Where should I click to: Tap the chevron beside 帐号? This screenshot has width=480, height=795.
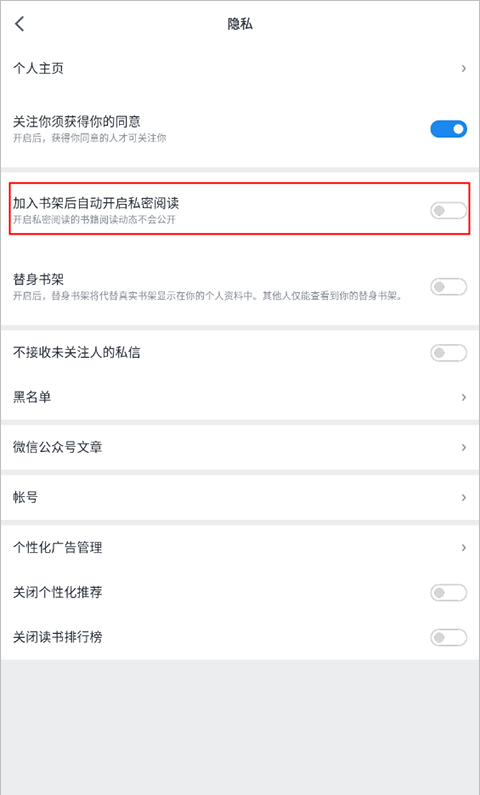(463, 497)
